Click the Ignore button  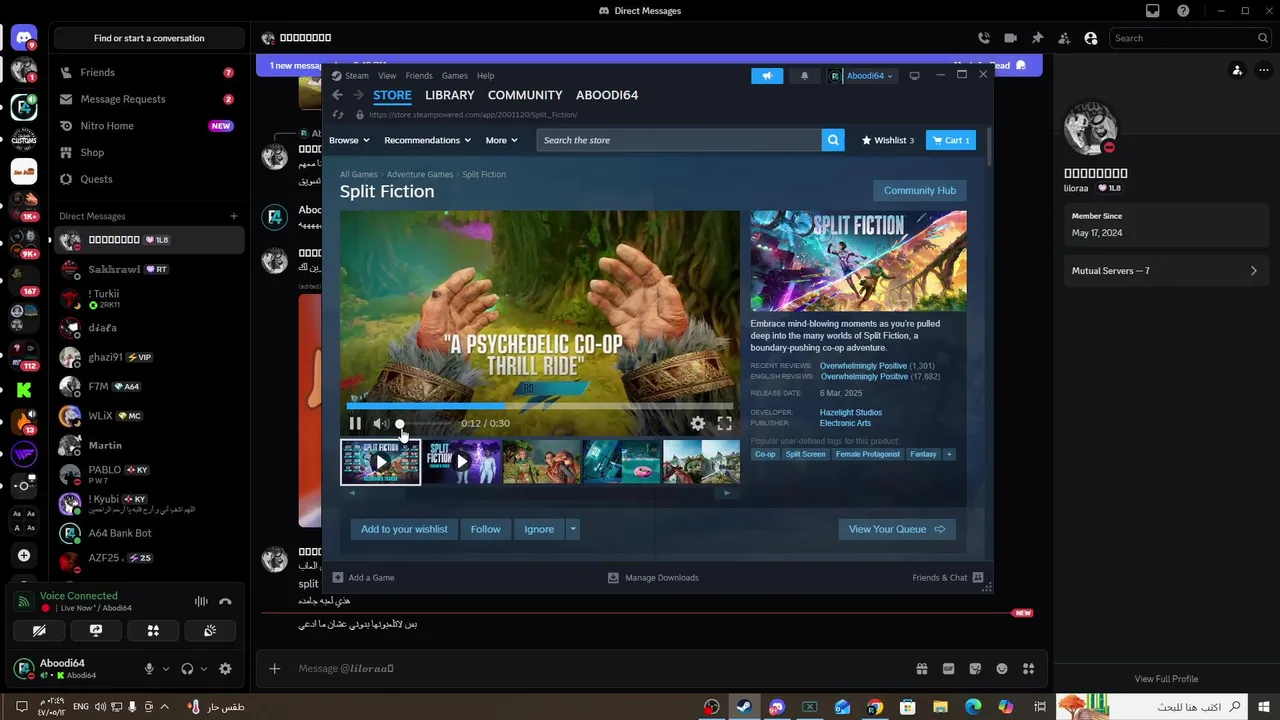539,529
